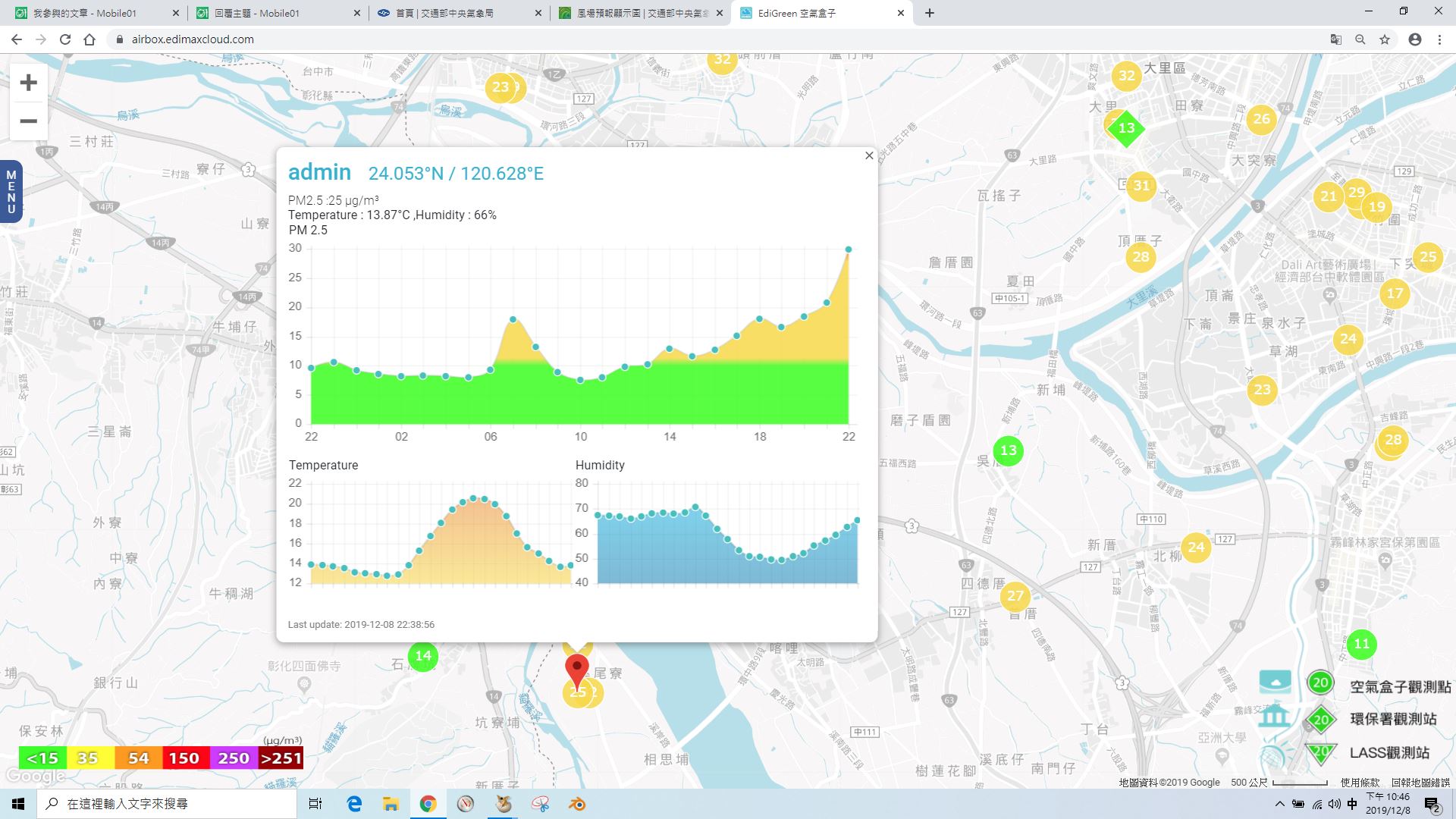Viewport: 1456px width, 819px height.
Task: Open the blue MENU side panel
Action: pos(11,192)
